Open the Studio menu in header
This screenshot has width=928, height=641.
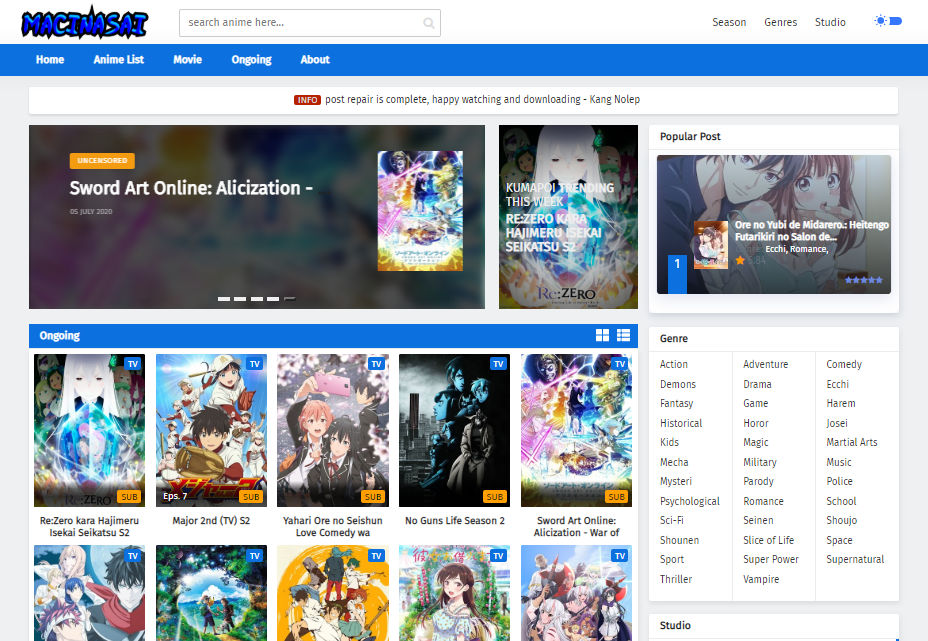point(830,22)
